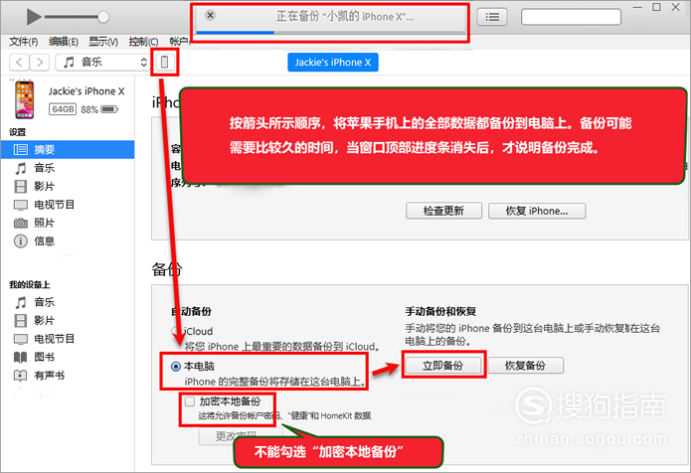Select the iCloud backup radio button
Image resolution: width=691 pixels, height=473 pixels.
tap(176, 331)
